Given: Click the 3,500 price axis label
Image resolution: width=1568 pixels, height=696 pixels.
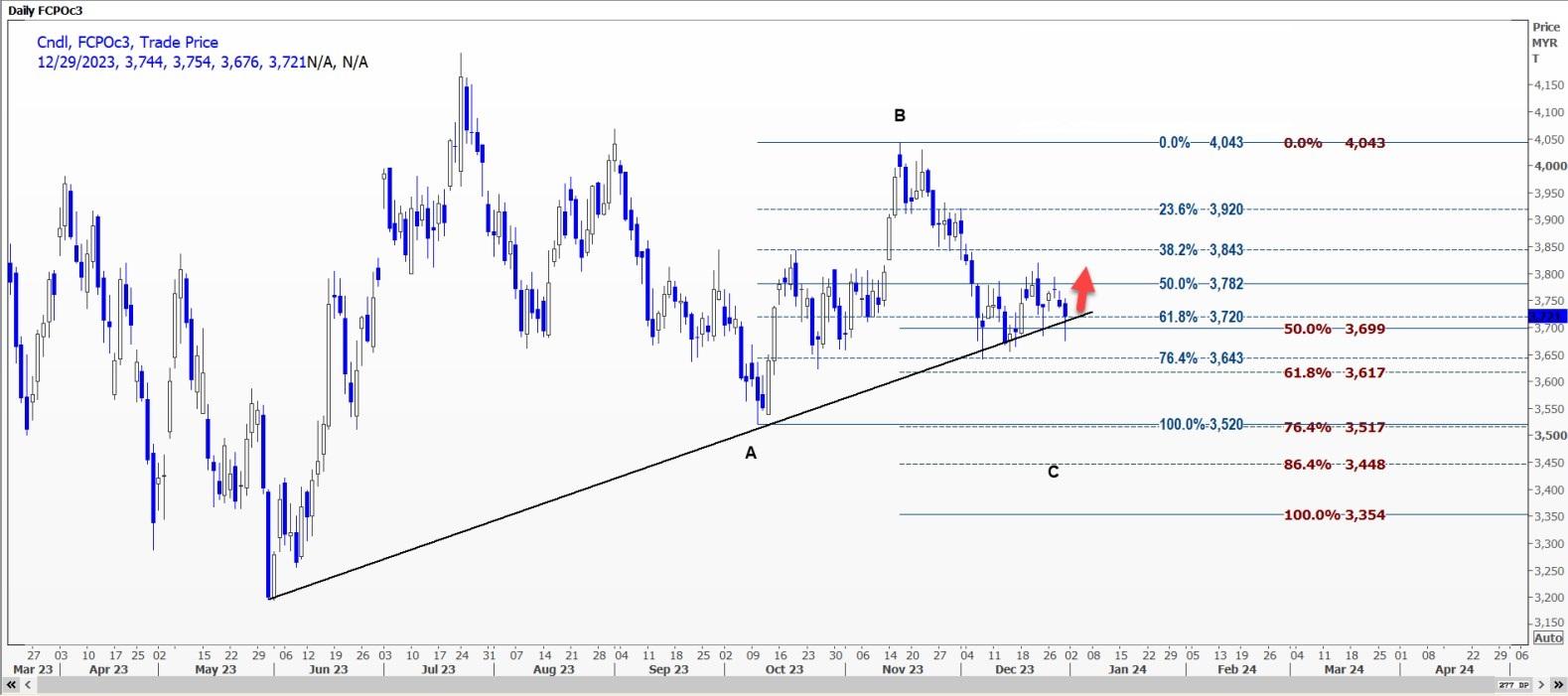Looking at the screenshot, I should point(1549,436).
